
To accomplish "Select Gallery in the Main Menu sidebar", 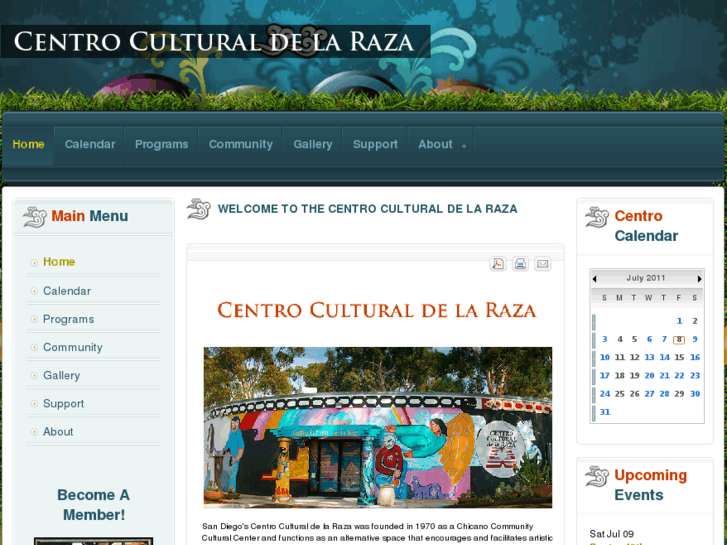I will (x=61, y=375).
